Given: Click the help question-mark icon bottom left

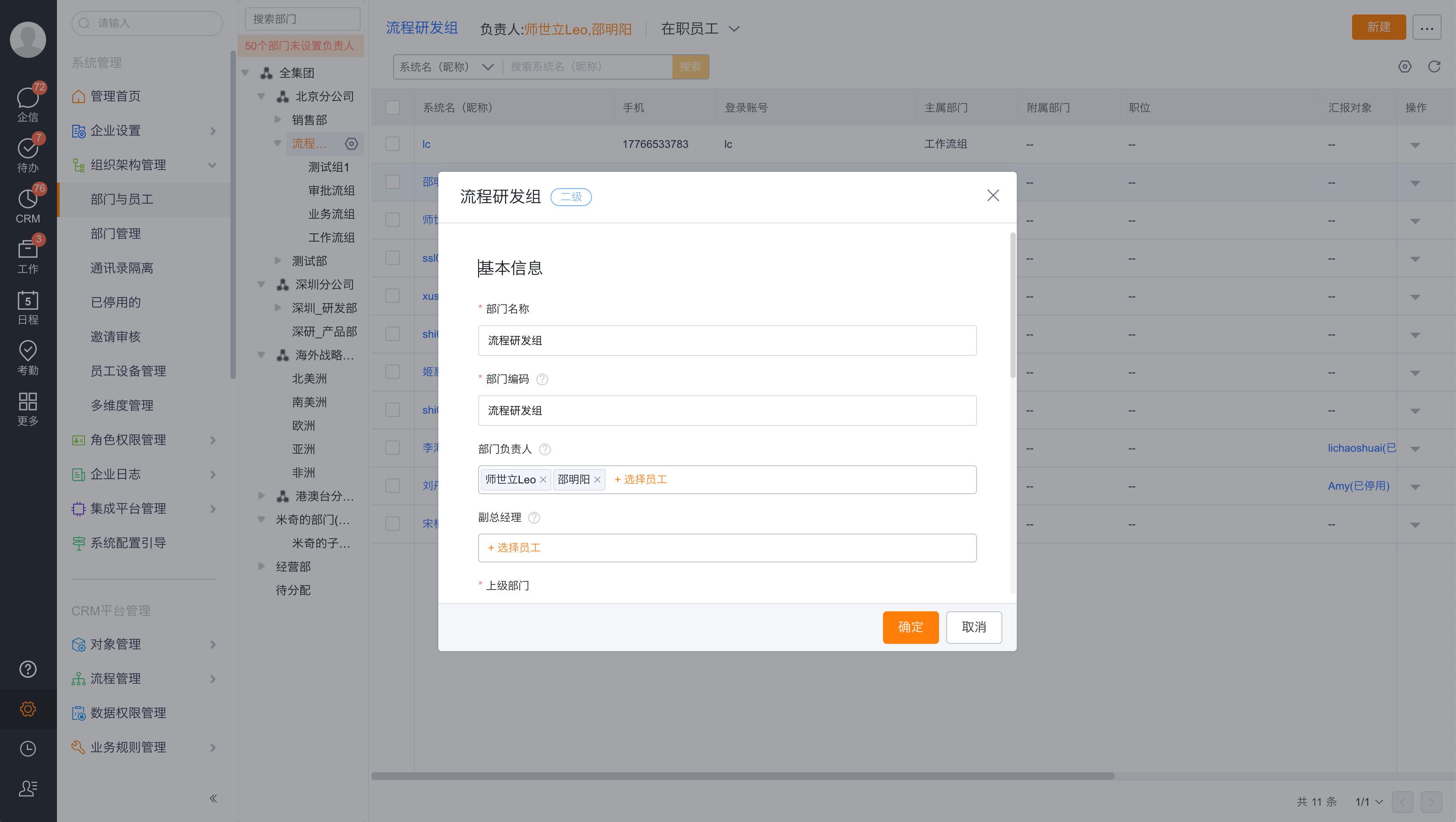Looking at the screenshot, I should pos(27,669).
